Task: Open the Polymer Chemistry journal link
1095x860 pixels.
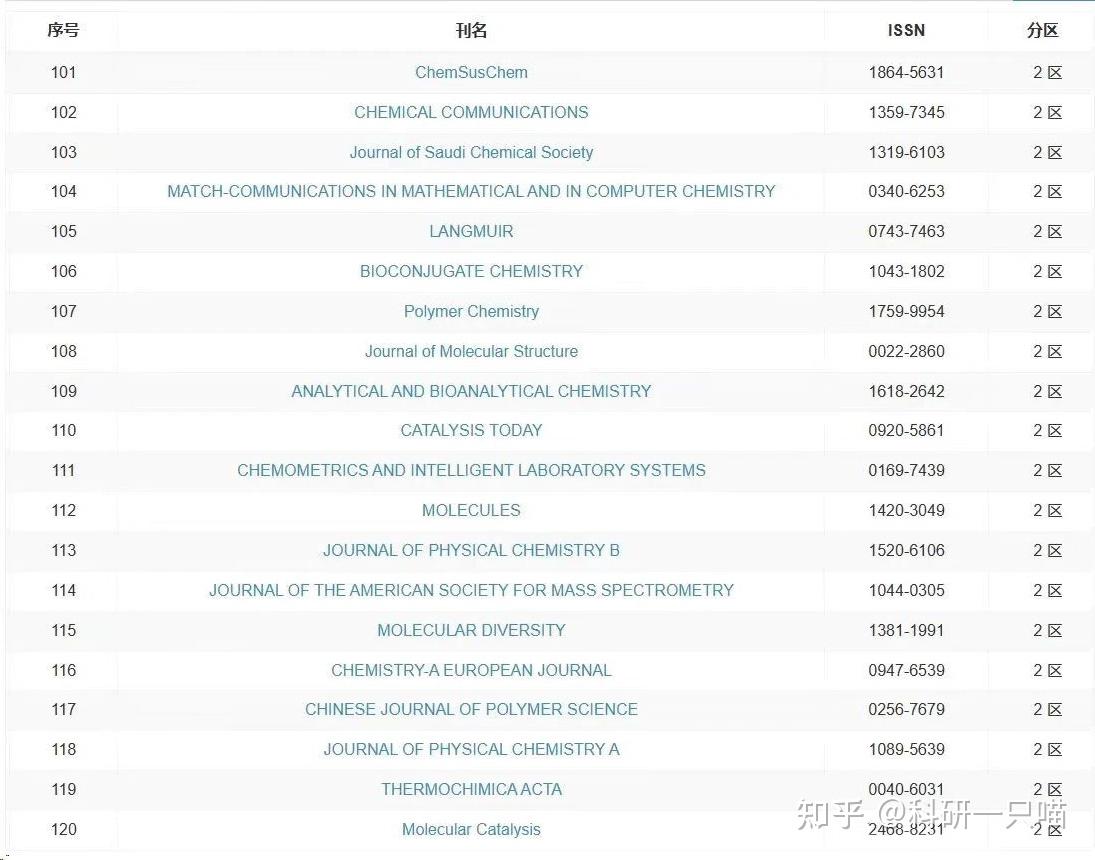Action: pyautogui.click(x=471, y=311)
